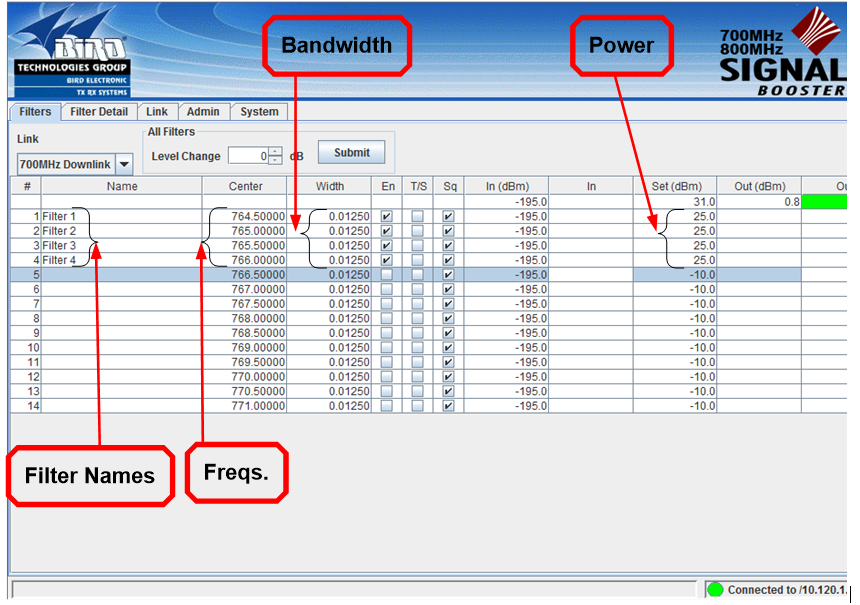Toggle Sq checkbox for Filter 1
This screenshot has width=860, height=605.
[x=449, y=216]
